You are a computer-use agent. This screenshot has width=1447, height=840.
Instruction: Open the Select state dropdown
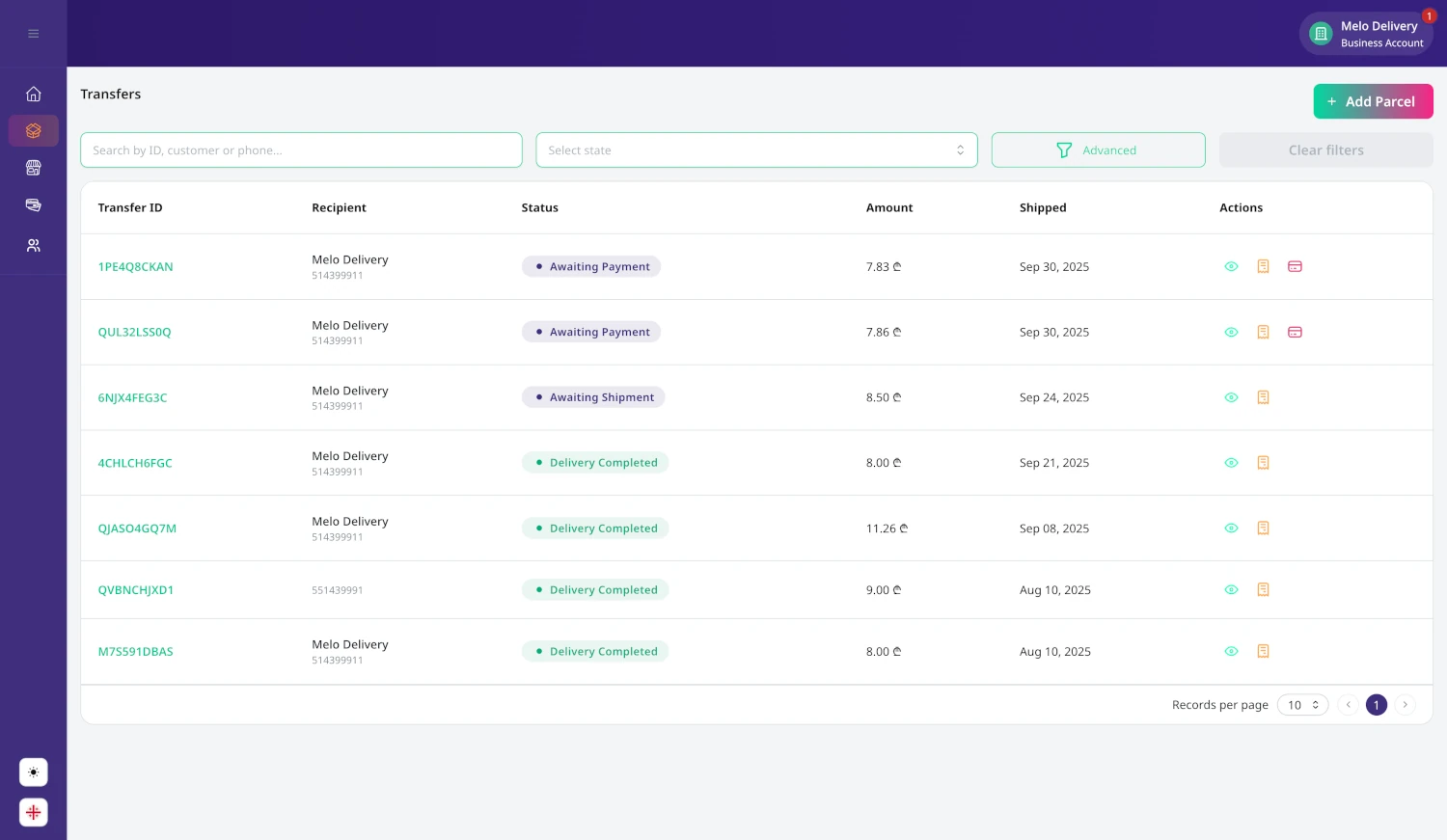click(756, 149)
